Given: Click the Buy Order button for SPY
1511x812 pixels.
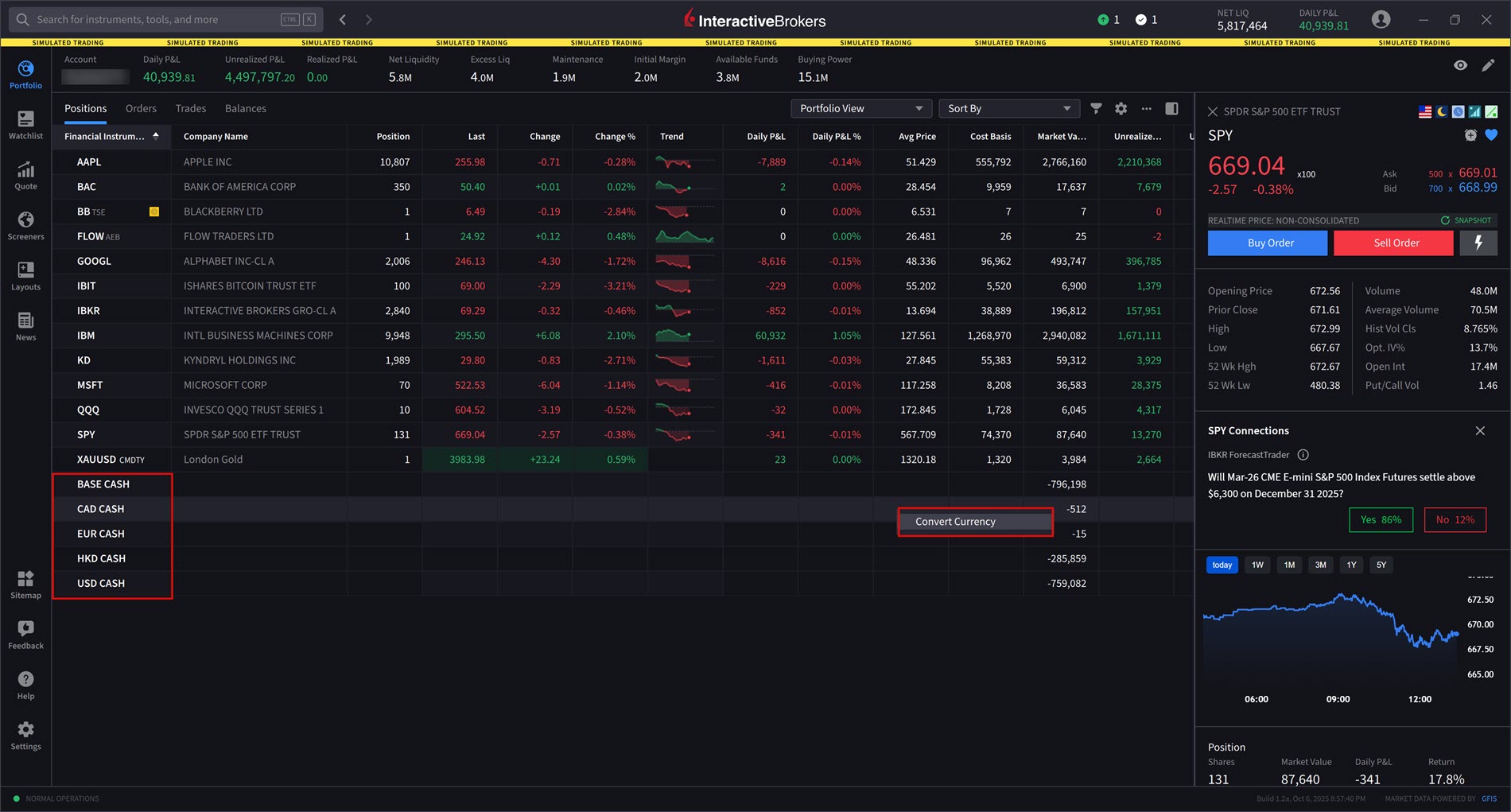Looking at the screenshot, I should [x=1267, y=243].
